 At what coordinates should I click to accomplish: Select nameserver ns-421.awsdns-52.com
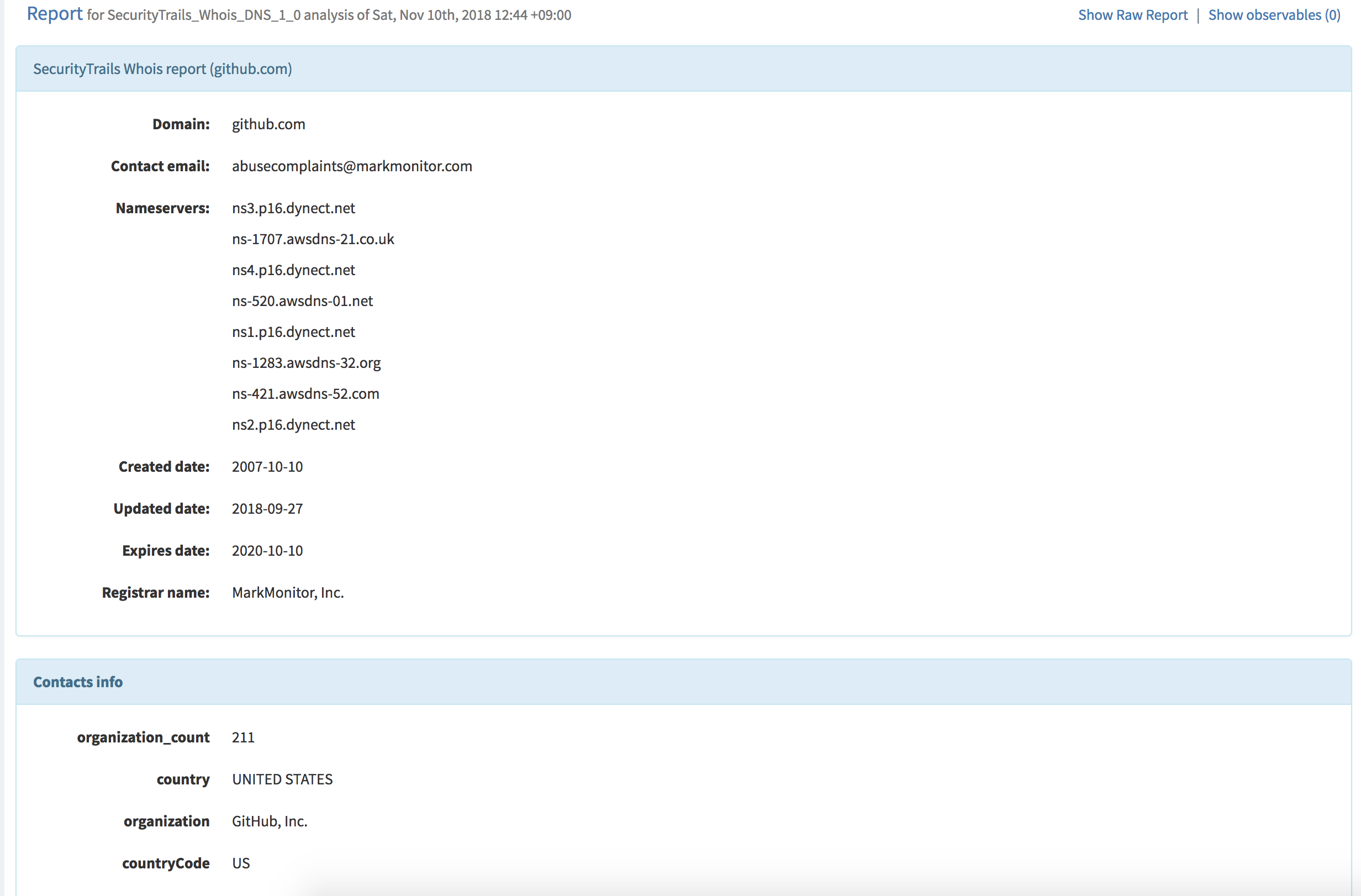click(305, 393)
